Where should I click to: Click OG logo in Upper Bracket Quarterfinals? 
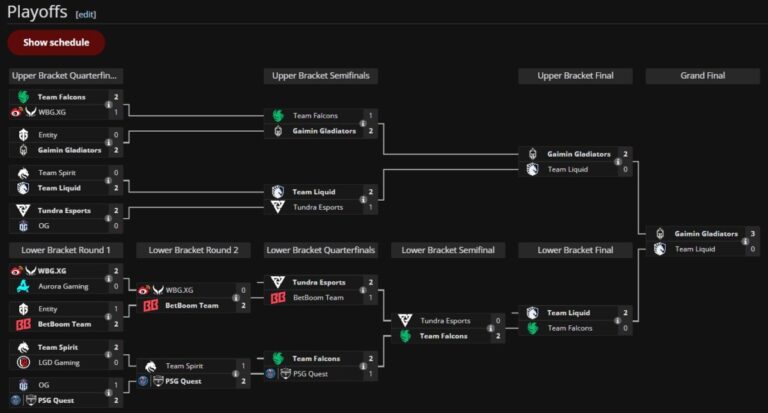click(23, 226)
